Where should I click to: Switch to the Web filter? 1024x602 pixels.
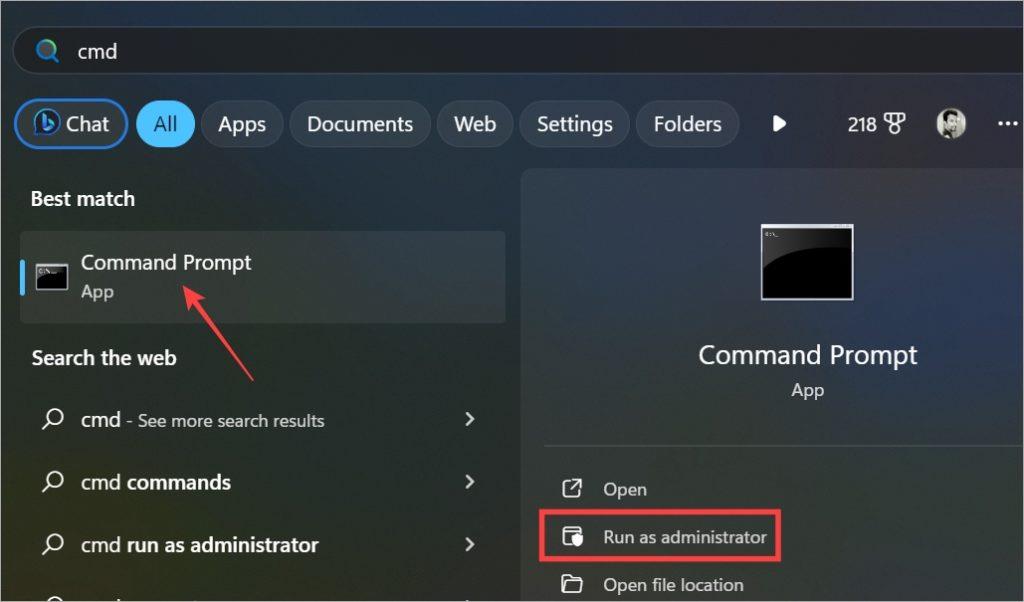point(475,123)
